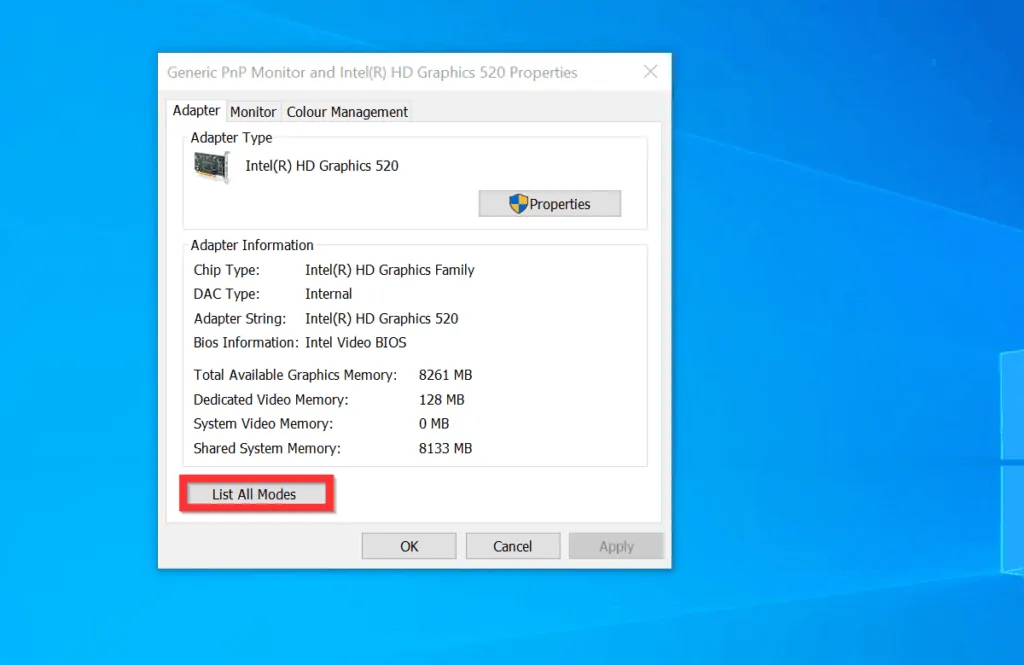Cancel the adapter properties dialog
This screenshot has height=665, width=1024.
coord(512,545)
